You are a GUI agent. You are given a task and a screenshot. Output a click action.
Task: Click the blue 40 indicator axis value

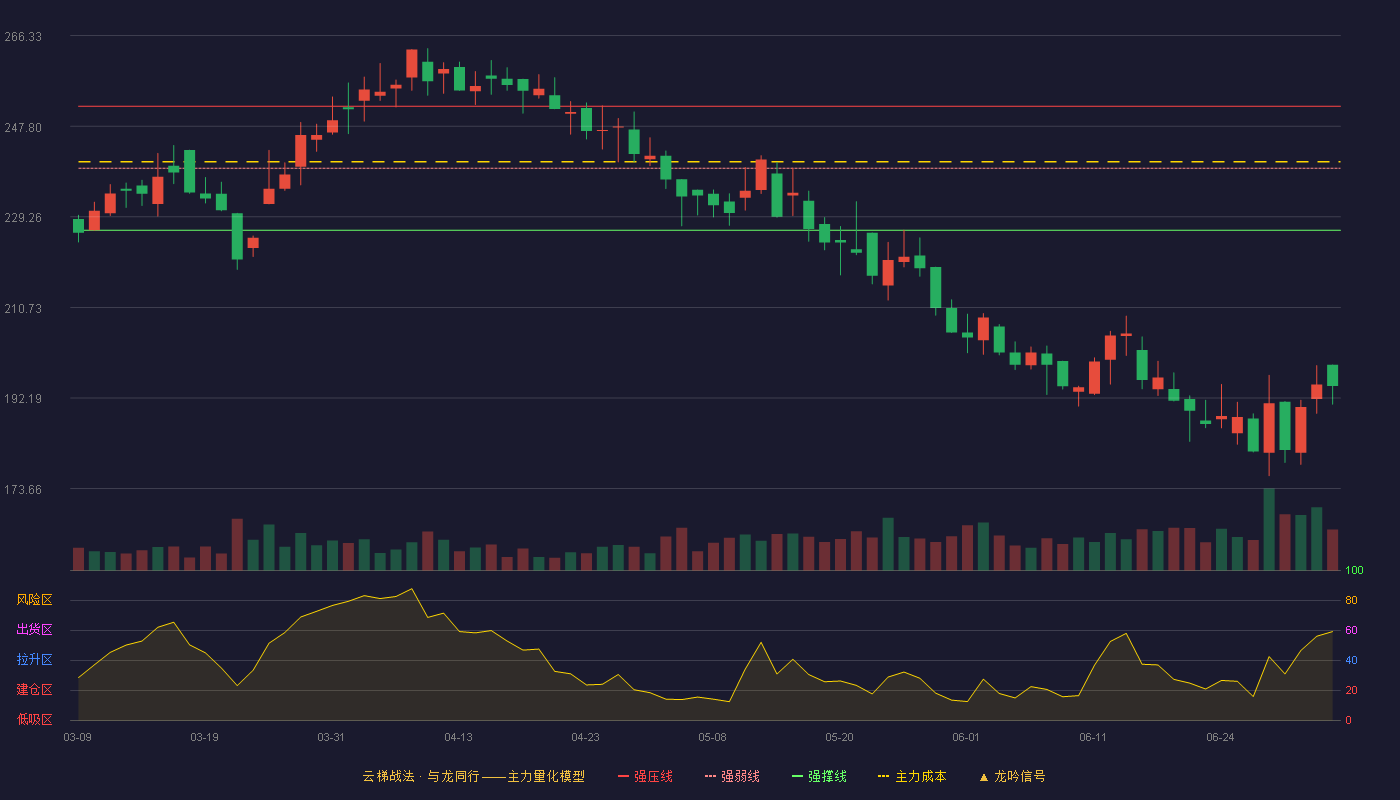[1351, 660]
